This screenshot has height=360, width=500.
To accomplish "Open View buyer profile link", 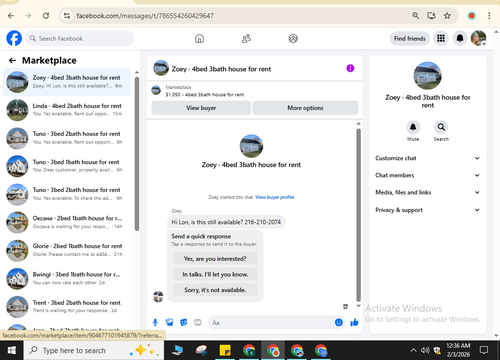I will pyautogui.click(x=275, y=197).
